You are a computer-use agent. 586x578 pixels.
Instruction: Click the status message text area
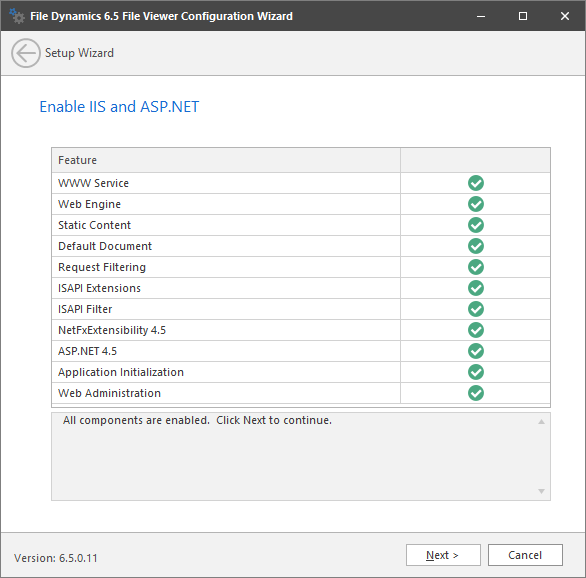coord(294,456)
